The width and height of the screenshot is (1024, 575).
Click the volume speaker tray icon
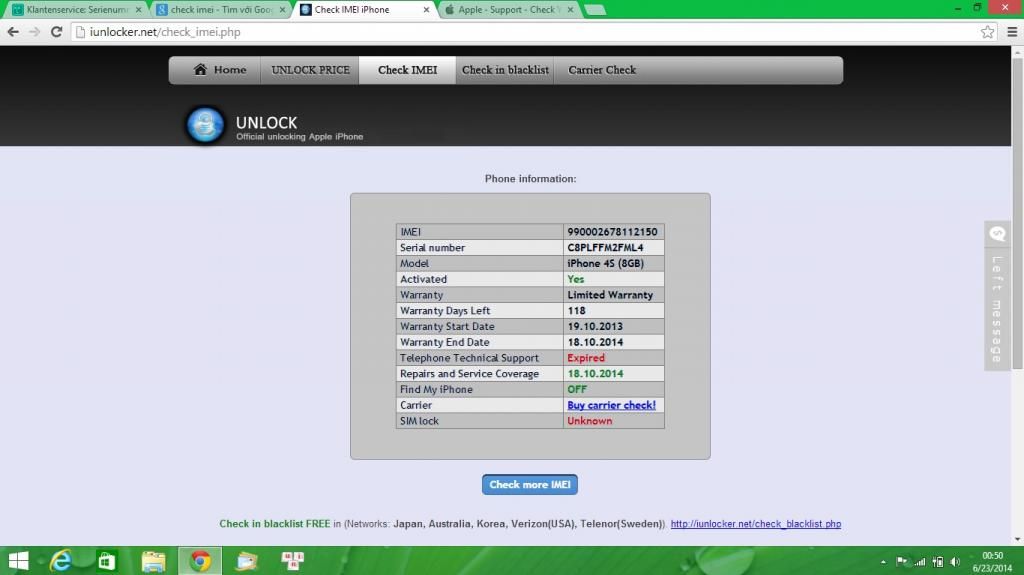(956, 562)
